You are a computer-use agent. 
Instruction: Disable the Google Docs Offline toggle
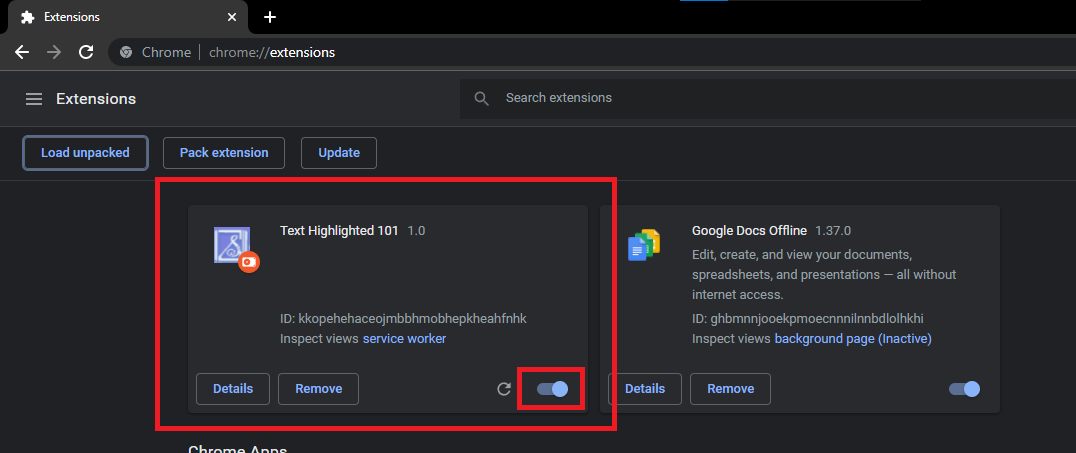(x=964, y=389)
